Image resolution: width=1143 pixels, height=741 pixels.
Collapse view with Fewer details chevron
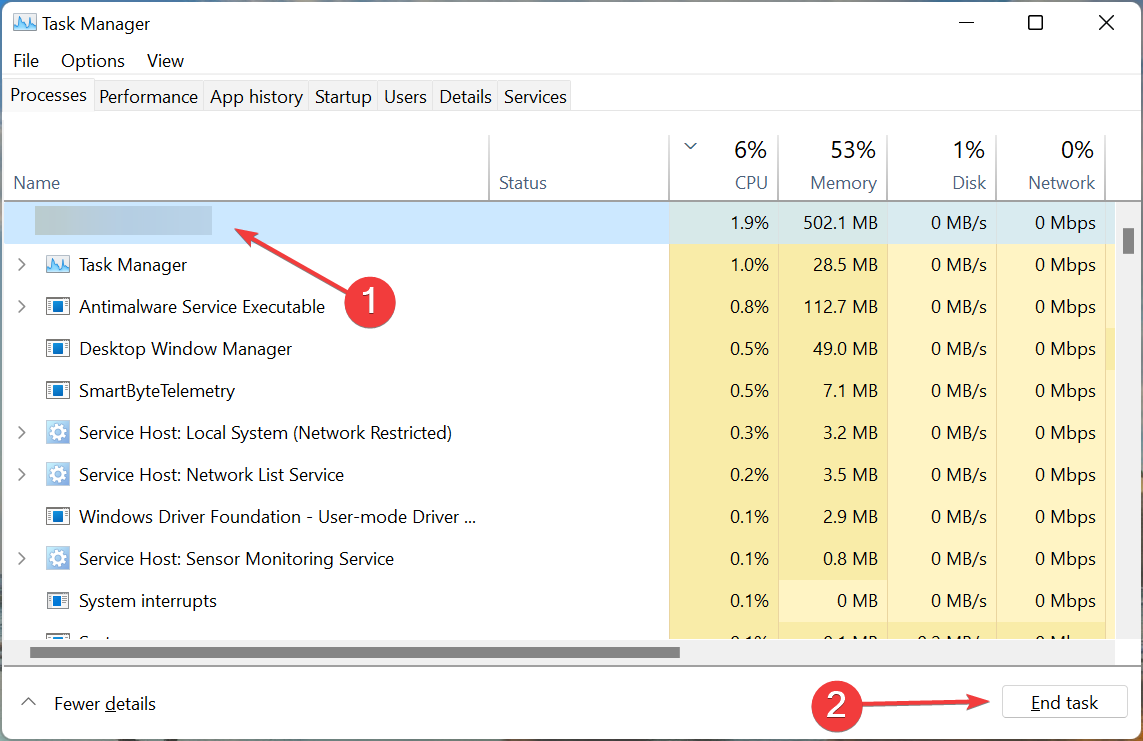click(x=28, y=702)
